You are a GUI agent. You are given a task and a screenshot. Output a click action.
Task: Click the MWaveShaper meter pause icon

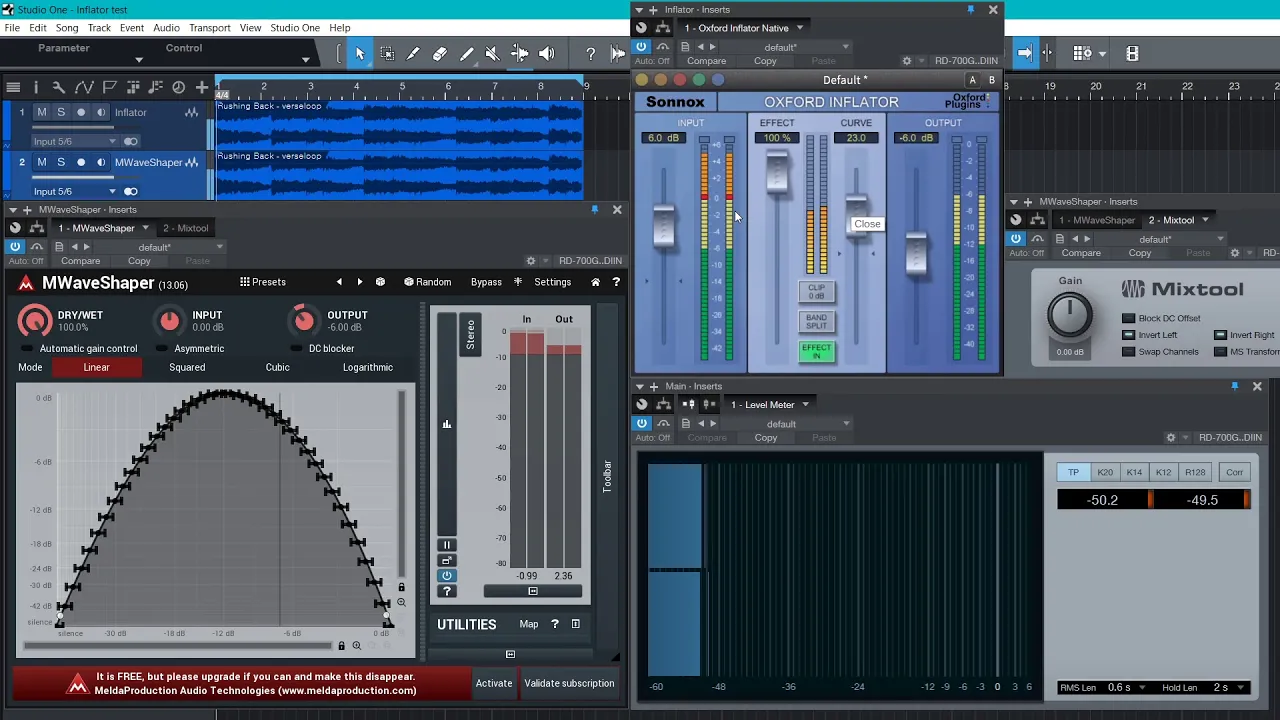447,545
